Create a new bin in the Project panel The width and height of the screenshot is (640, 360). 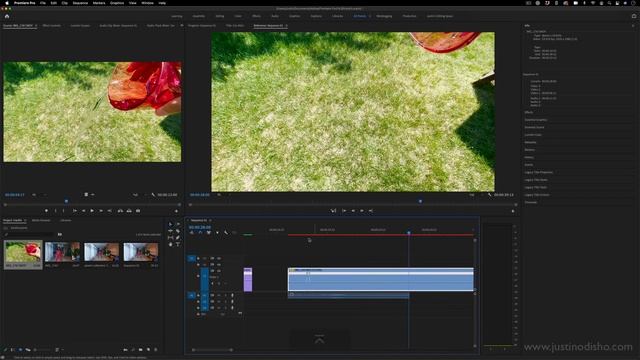(x=140, y=350)
